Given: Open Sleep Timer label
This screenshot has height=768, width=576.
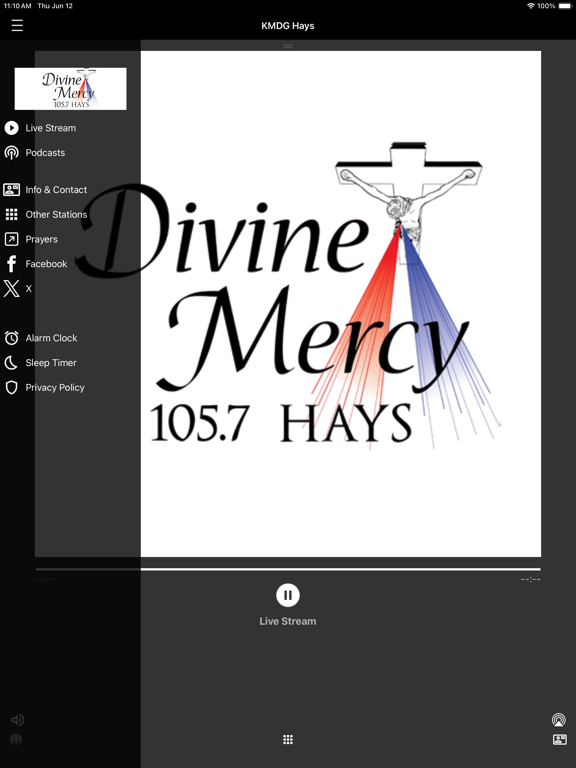Looking at the screenshot, I should tap(51, 363).
